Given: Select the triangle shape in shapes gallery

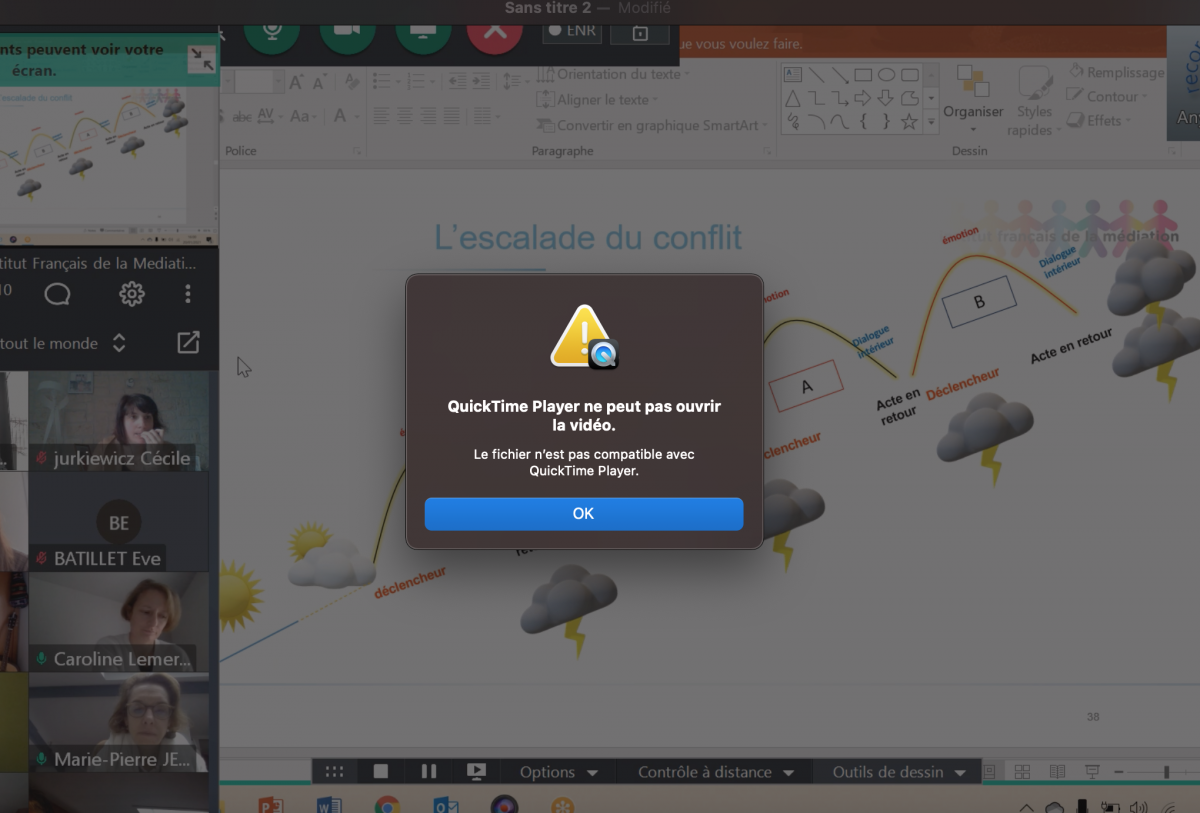Looking at the screenshot, I should coord(793,98).
